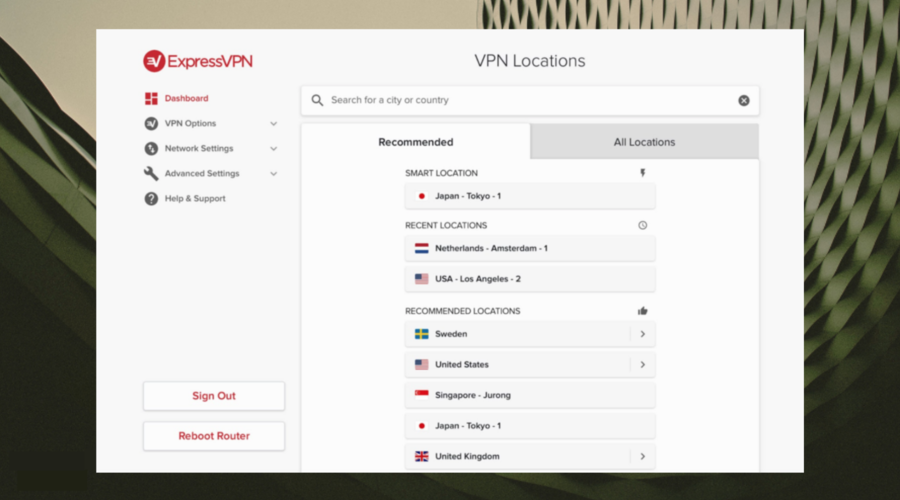Expand the Advanced Settings chevron
Image resolution: width=900 pixels, height=500 pixels.
[274, 173]
